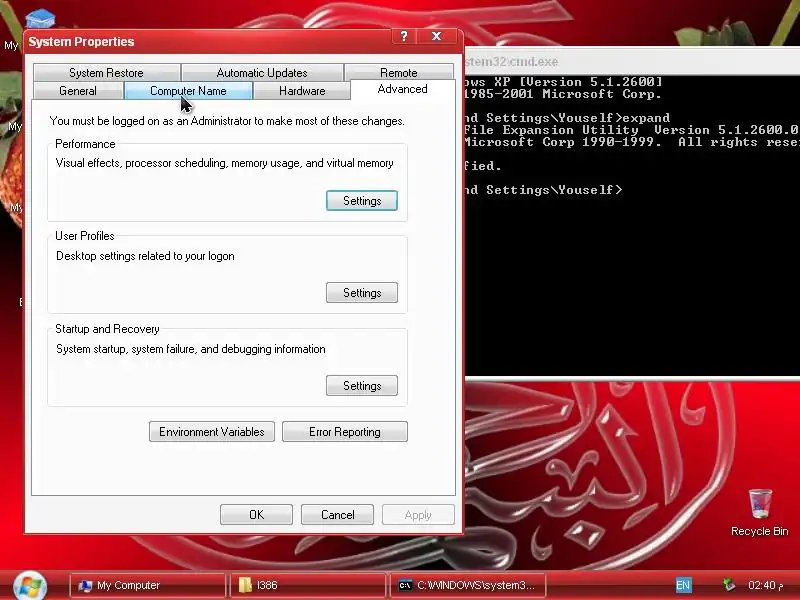Switch to My Computer taskbar button
Viewport: 800px width, 600px height.
(x=147, y=585)
